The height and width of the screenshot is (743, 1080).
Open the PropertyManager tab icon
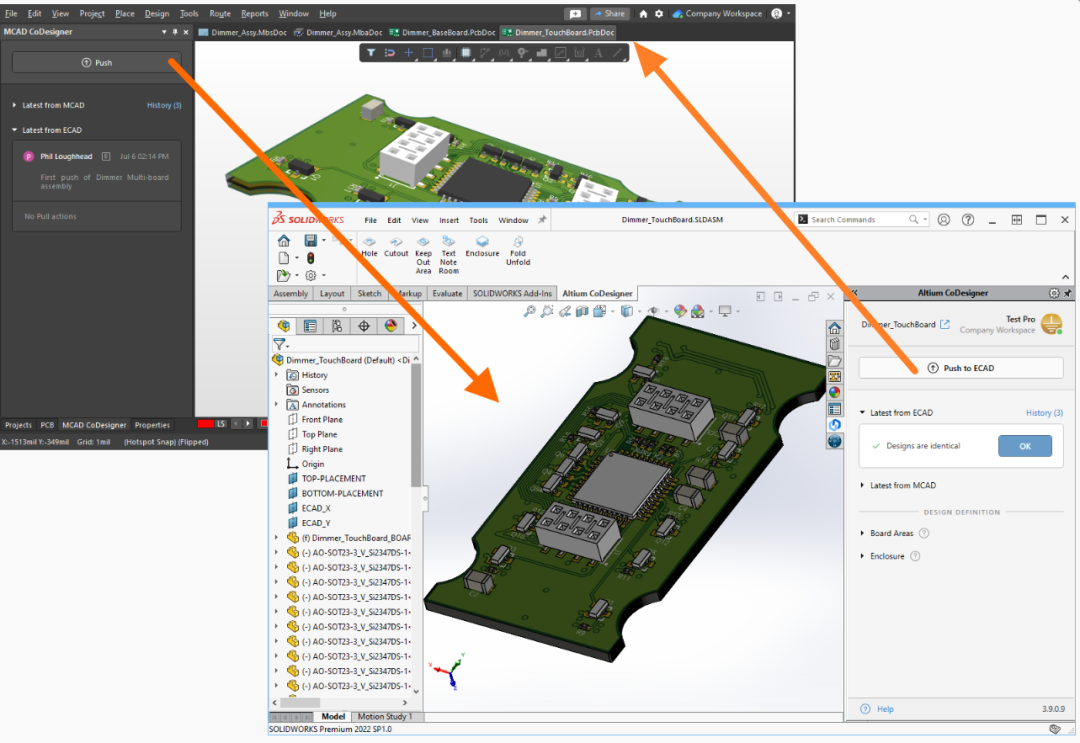[x=310, y=326]
